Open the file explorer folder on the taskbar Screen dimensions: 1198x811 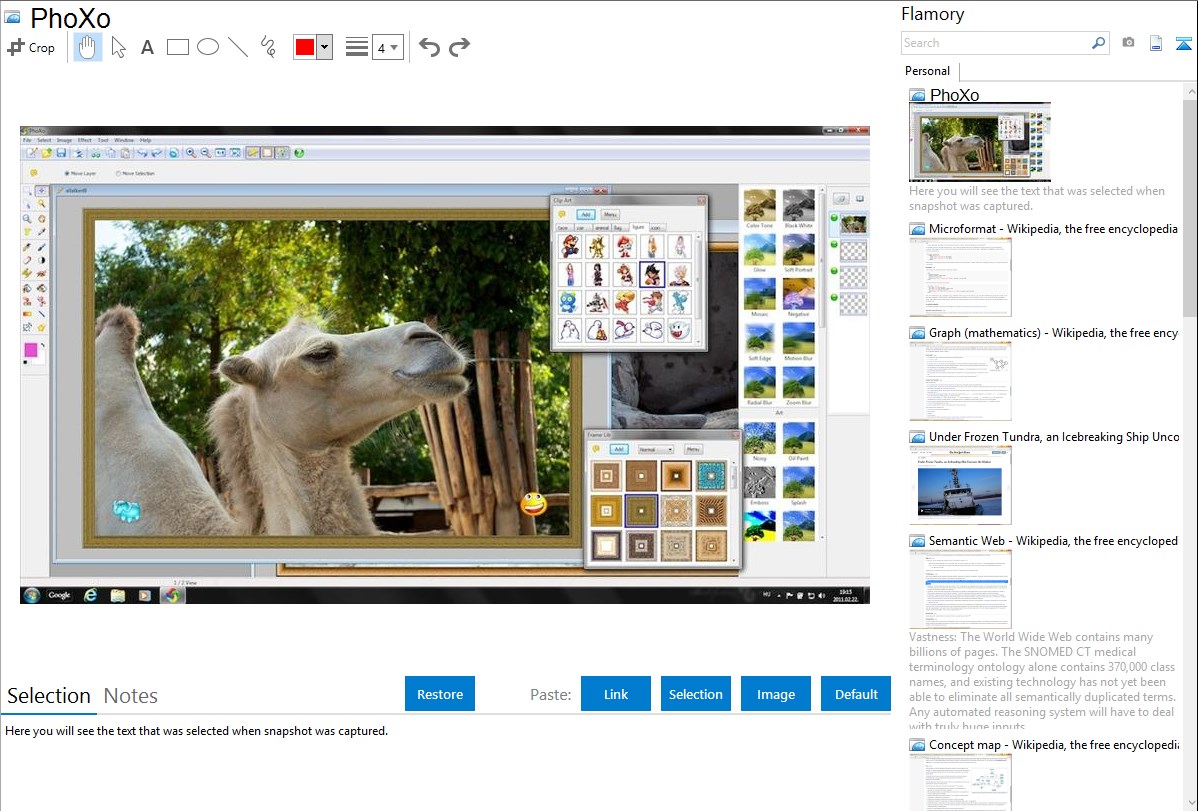[x=117, y=595]
